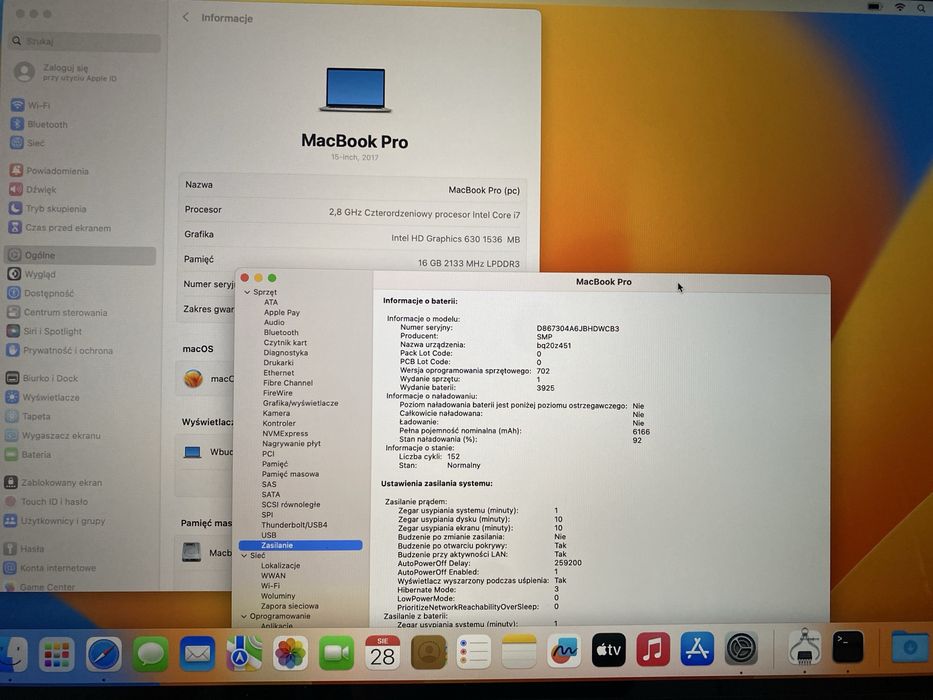Launch Freeform from the Dock
Viewport: 933px width, 700px height.
[563, 651]
